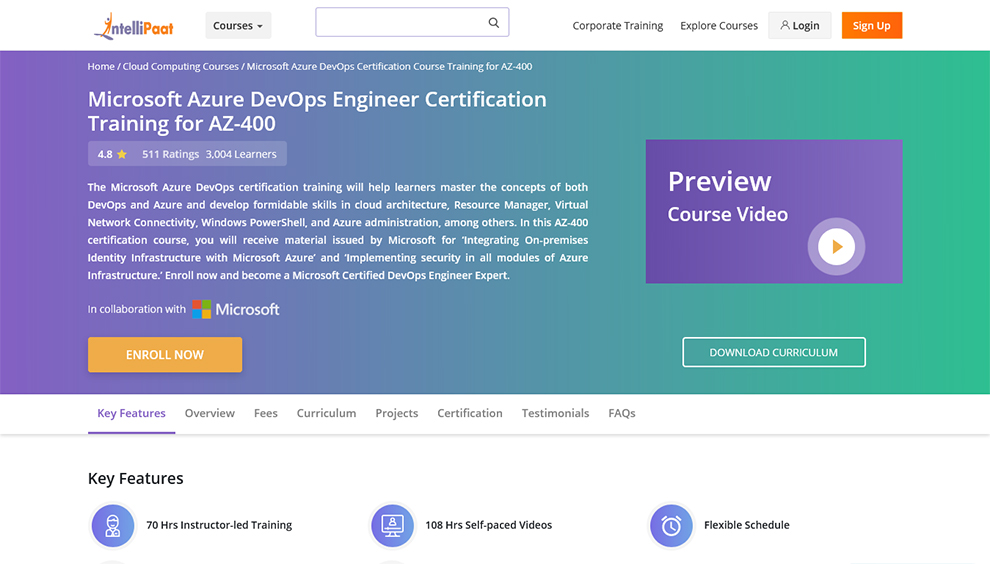Viewport: 990px width, 564px height.
Task: Click the Key Features section heading
Action: tap(135, 478)
